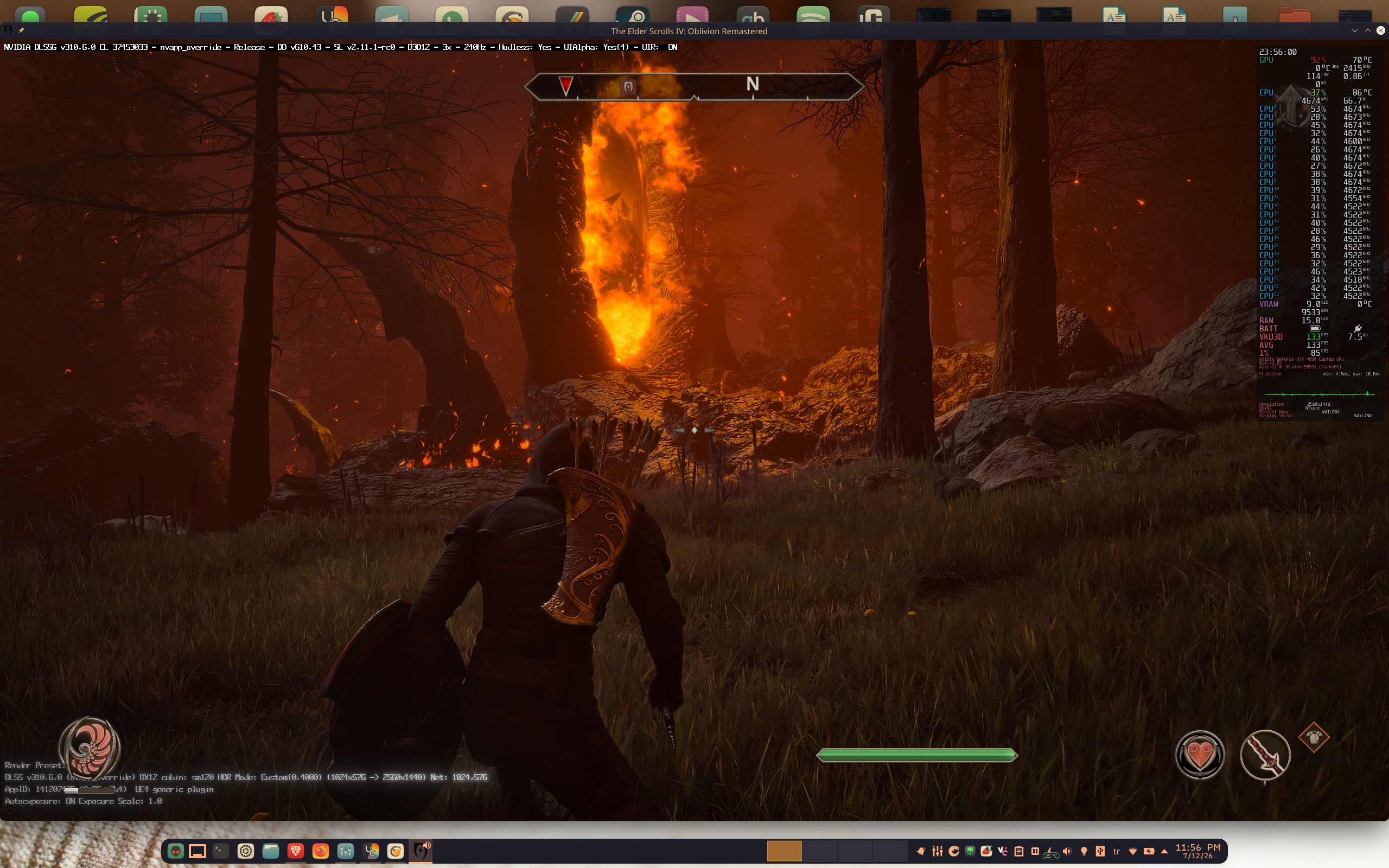Open the Wi-Fi network tray icon
This screenshot has height=868, width=1389.
click(x=1132, y=851)
